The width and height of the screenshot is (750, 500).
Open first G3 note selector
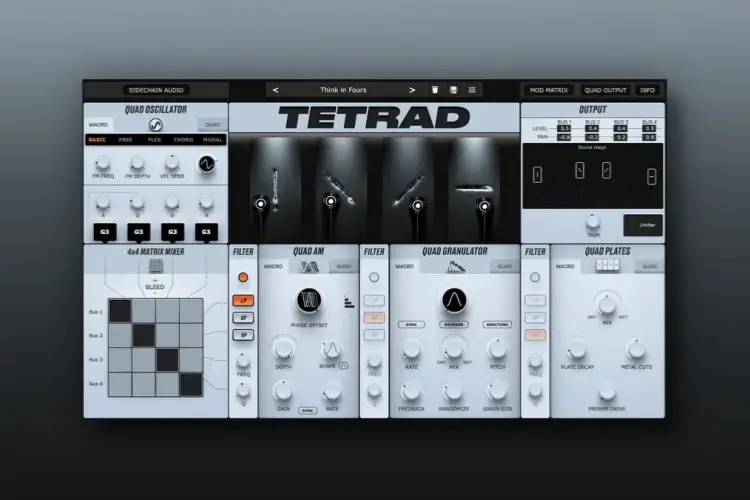[x=105, y=232]
